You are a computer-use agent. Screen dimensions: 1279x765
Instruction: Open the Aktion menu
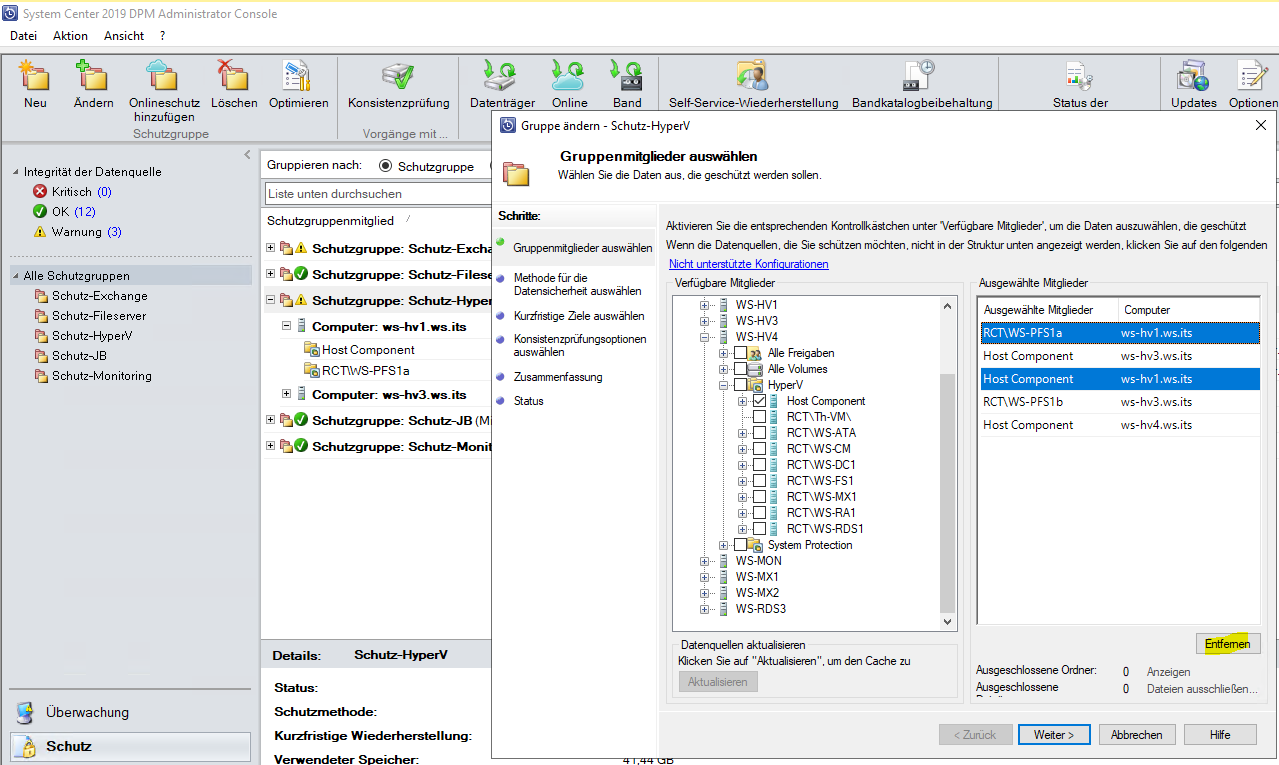[70, 36]
